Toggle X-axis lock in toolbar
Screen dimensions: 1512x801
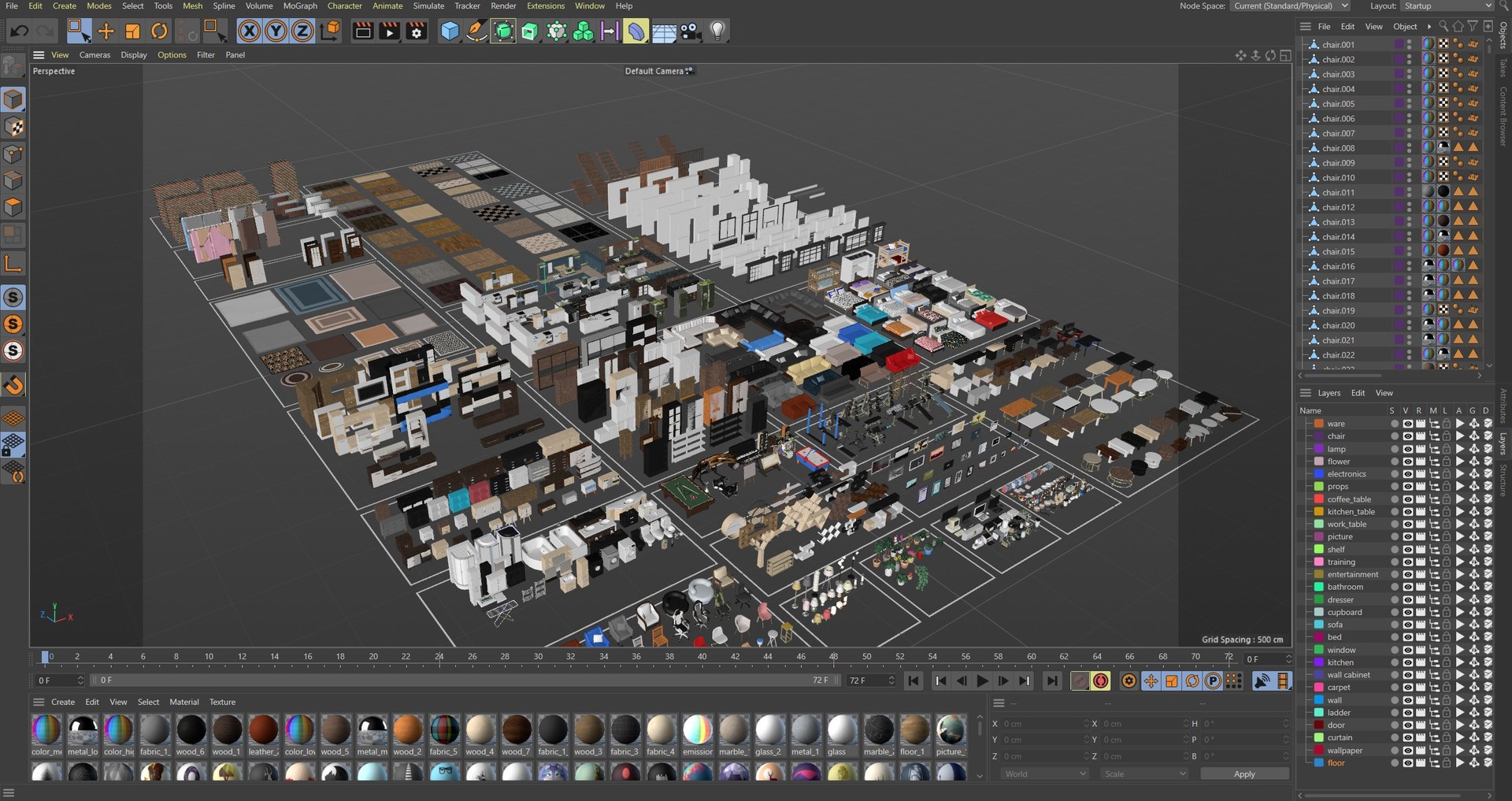pyautogui.click(x=249, y=32)
